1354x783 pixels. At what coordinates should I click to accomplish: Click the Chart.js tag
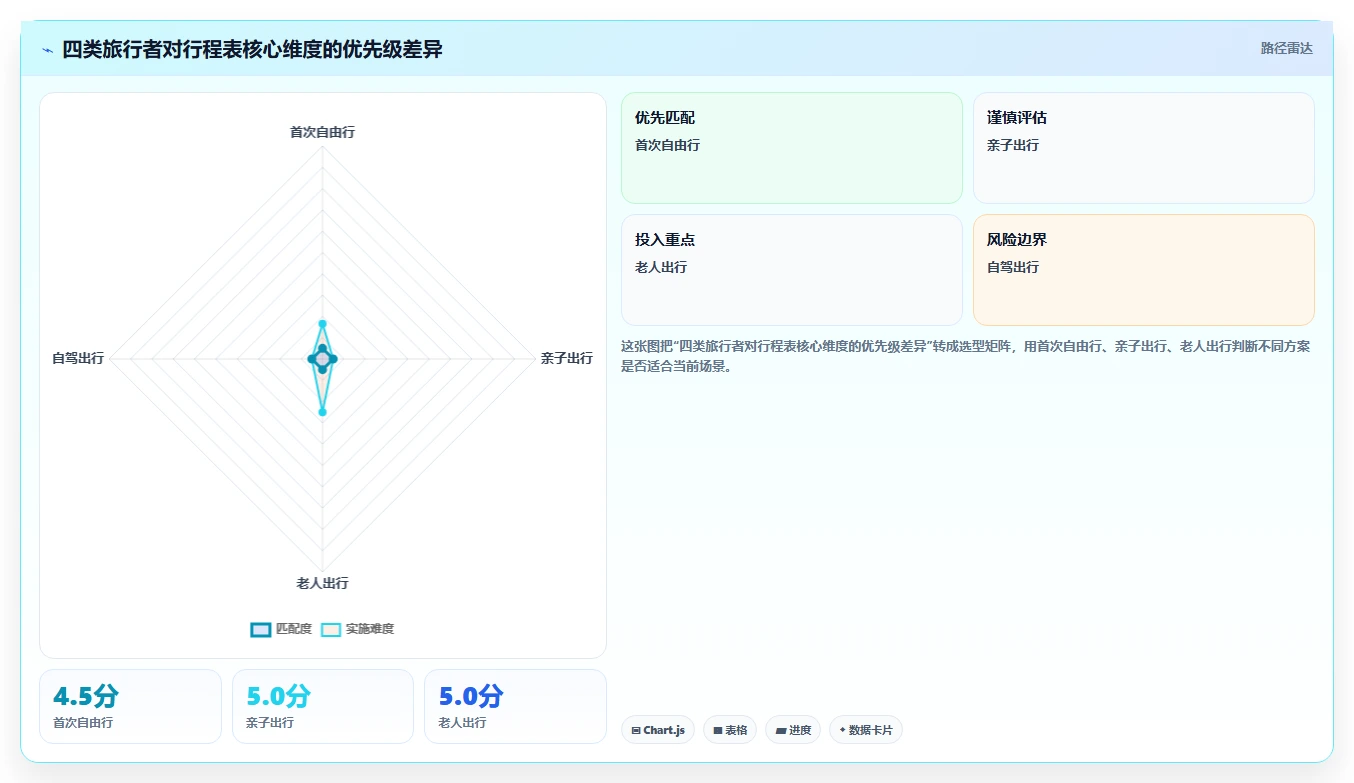(658, 730)
